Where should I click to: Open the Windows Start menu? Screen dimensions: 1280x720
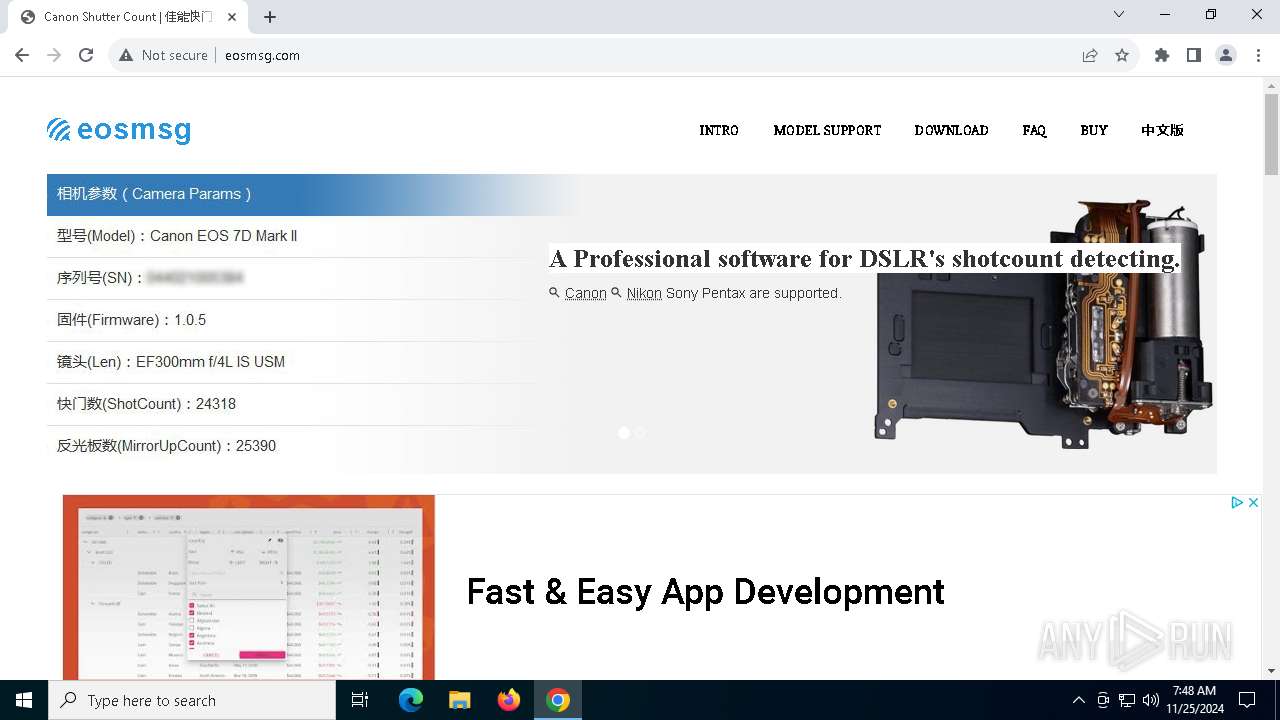tap(24, 700)
